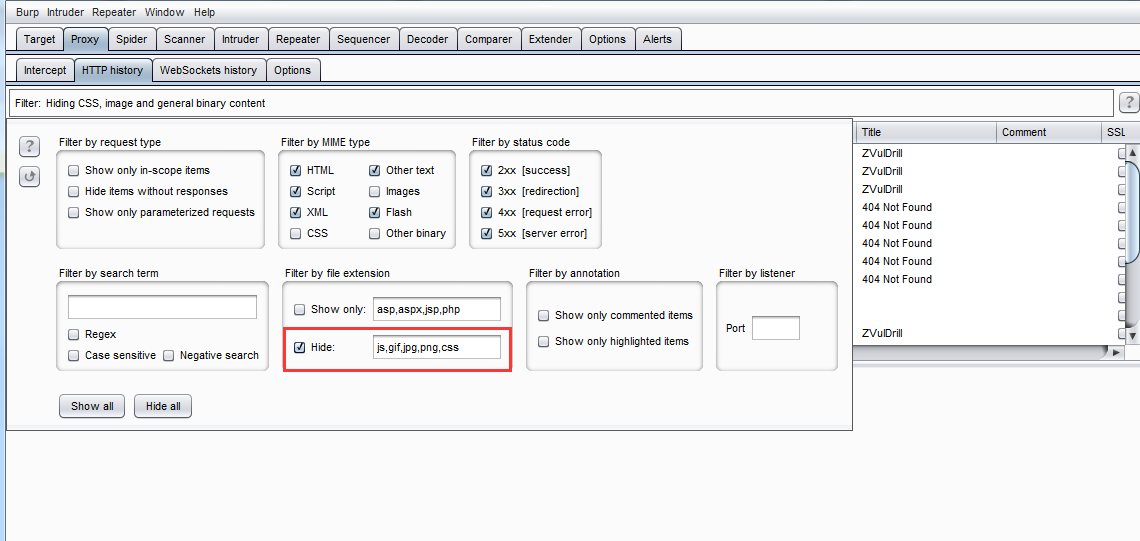
Task: Open the WebSockets history sub-tab
Action: coord(209,71)
